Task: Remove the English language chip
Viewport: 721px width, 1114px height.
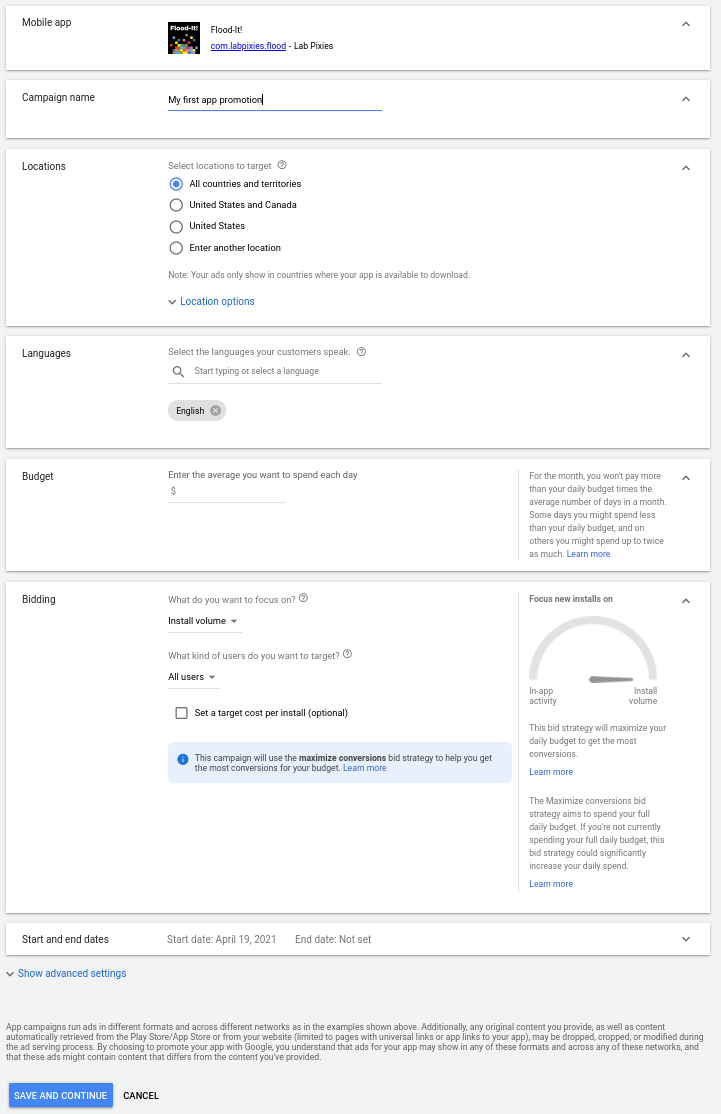Action: 215,411
